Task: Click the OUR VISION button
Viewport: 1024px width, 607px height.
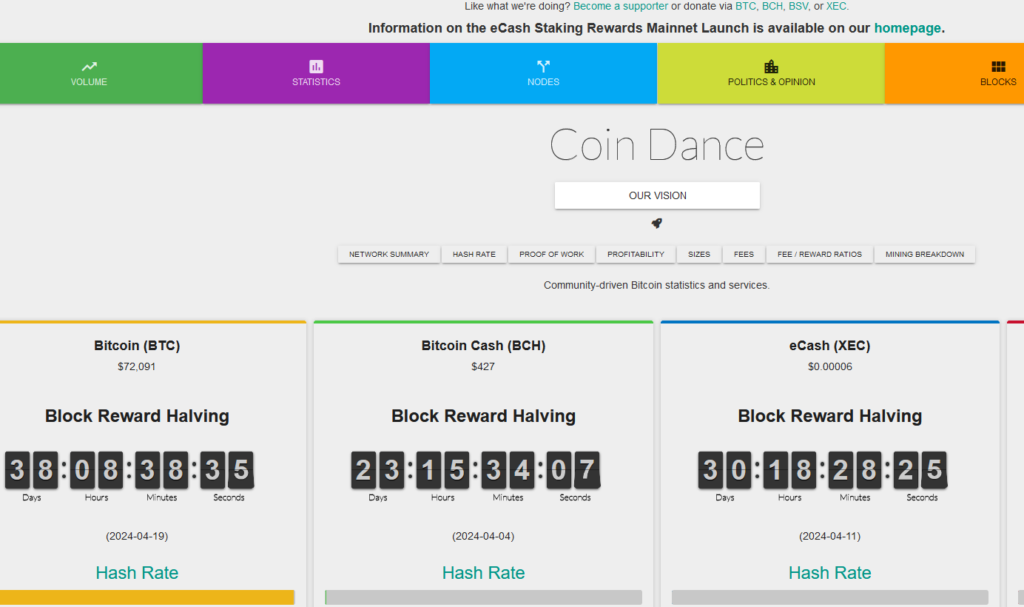Action: click(x=657, y=195)
